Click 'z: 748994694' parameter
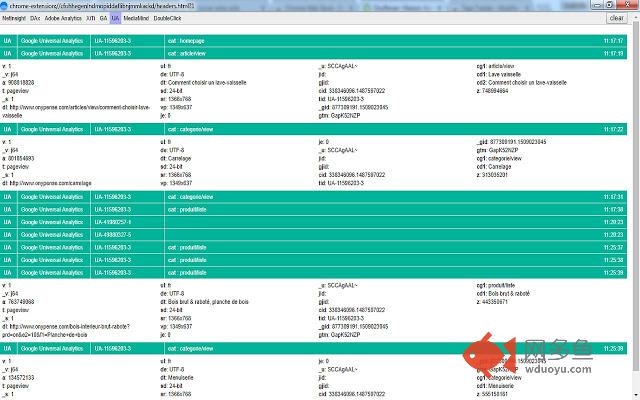This screenshot has height=400, width=640. 492,91
